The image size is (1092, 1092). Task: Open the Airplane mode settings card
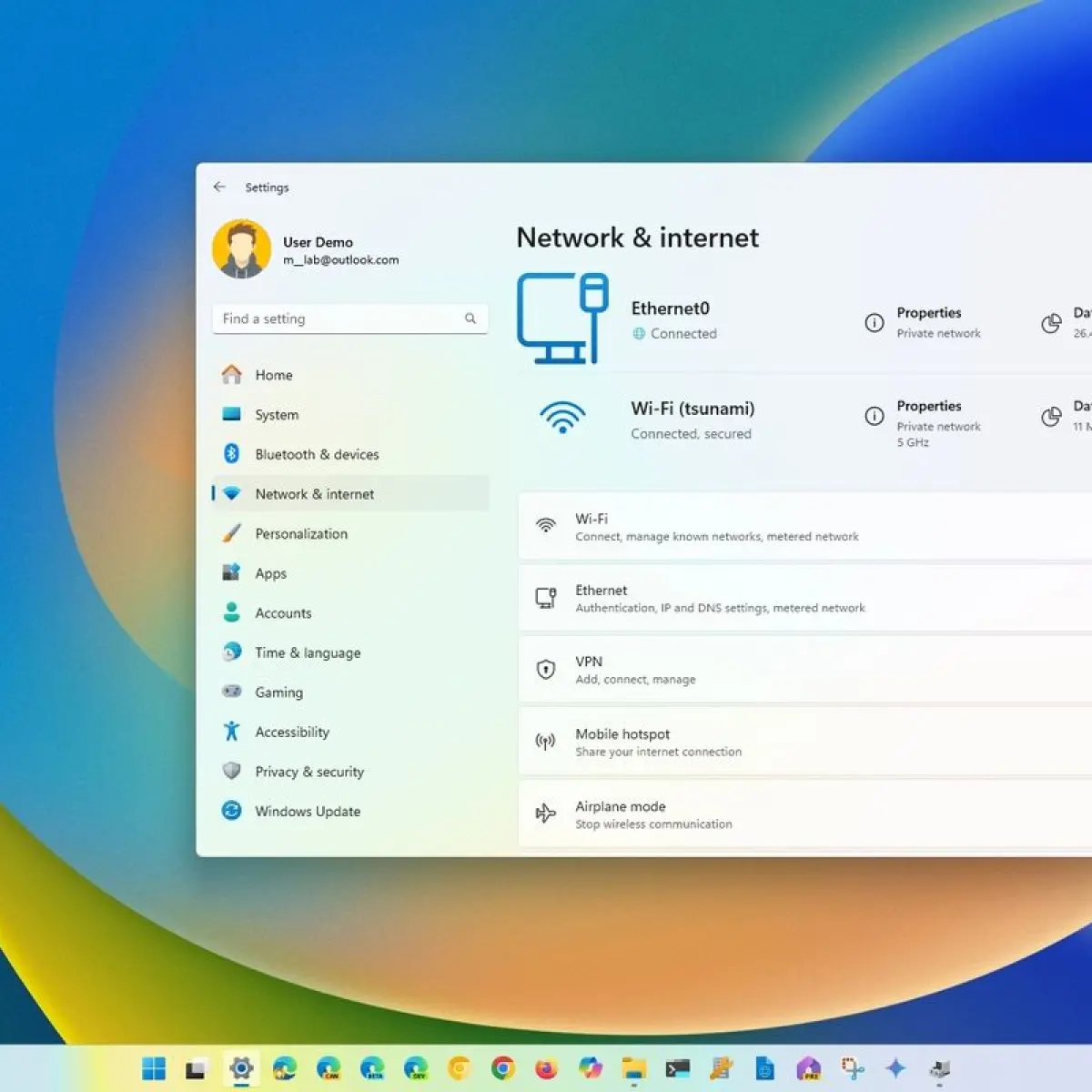click(x=805, y=814)
